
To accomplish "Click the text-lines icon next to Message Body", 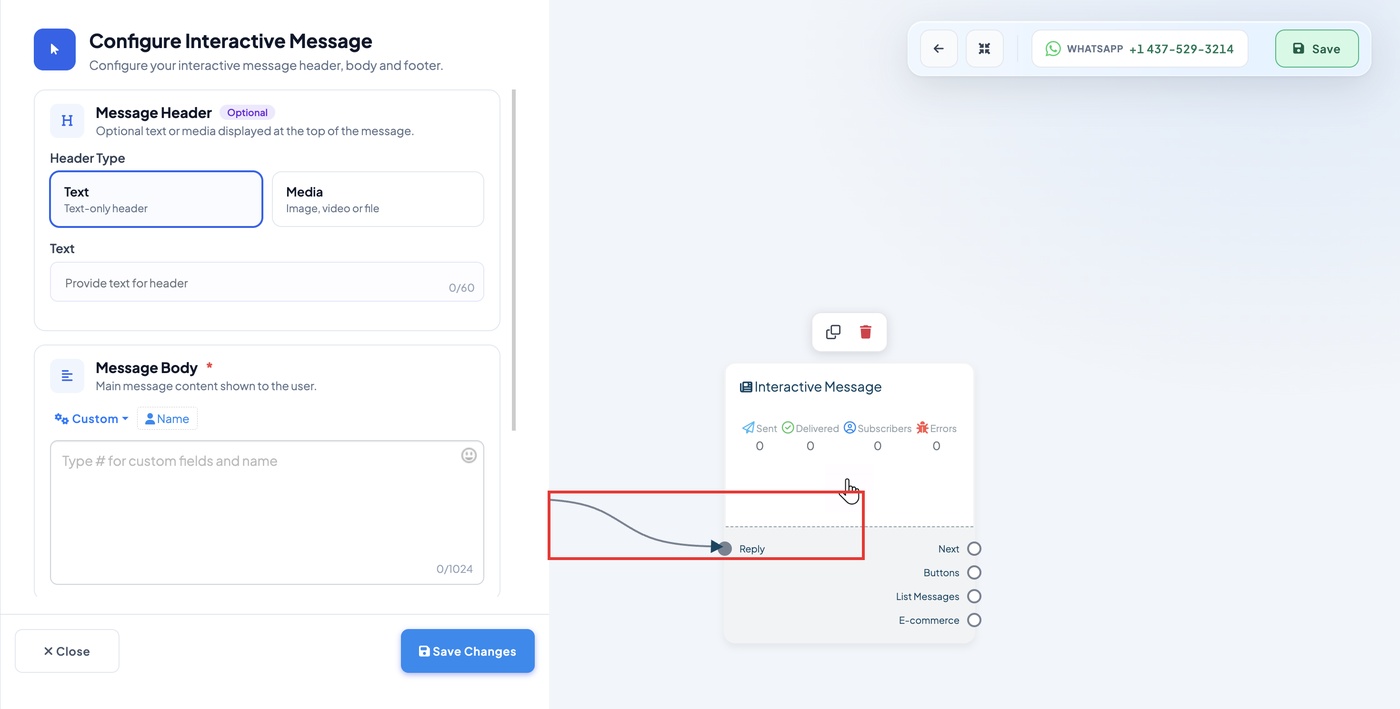I will coord(67,376).
